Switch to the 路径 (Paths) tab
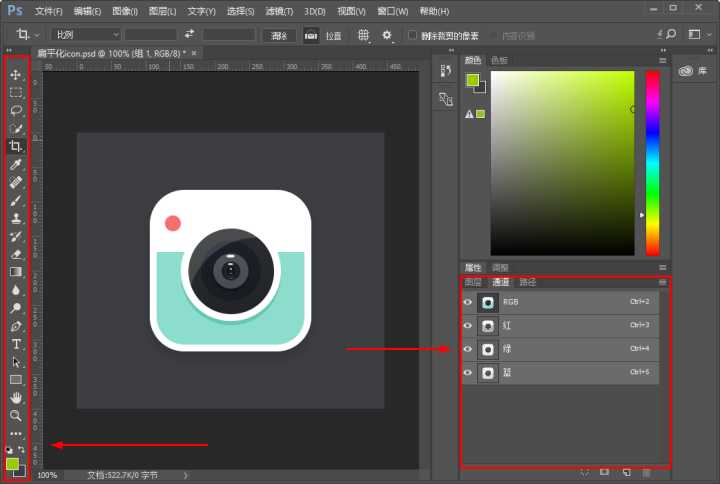 [527, 282]
